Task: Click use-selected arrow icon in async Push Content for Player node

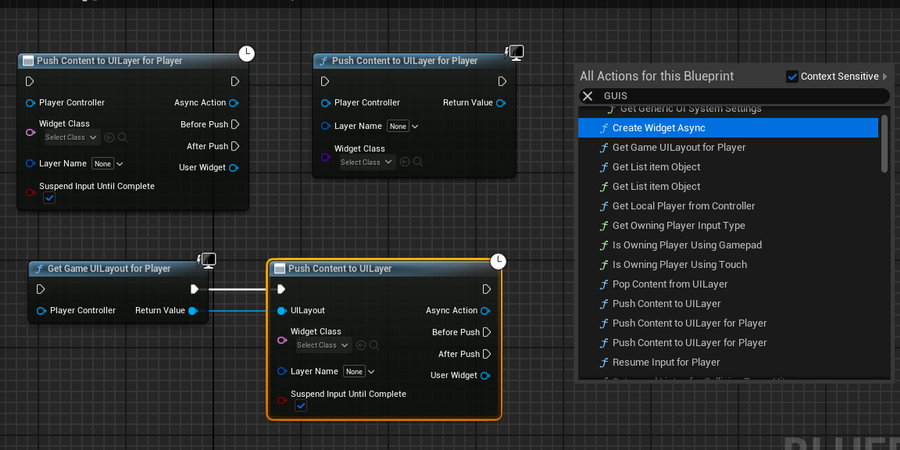Action: 110,138
